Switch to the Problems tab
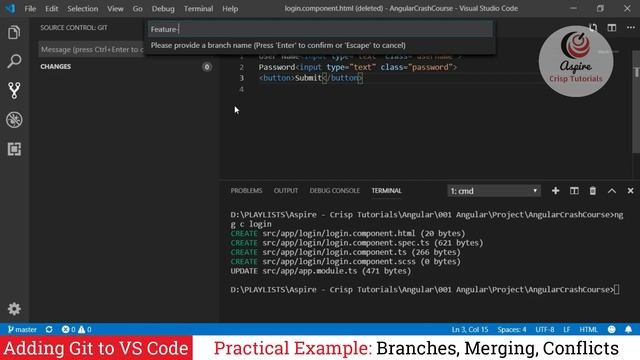 tap(246, 191)
